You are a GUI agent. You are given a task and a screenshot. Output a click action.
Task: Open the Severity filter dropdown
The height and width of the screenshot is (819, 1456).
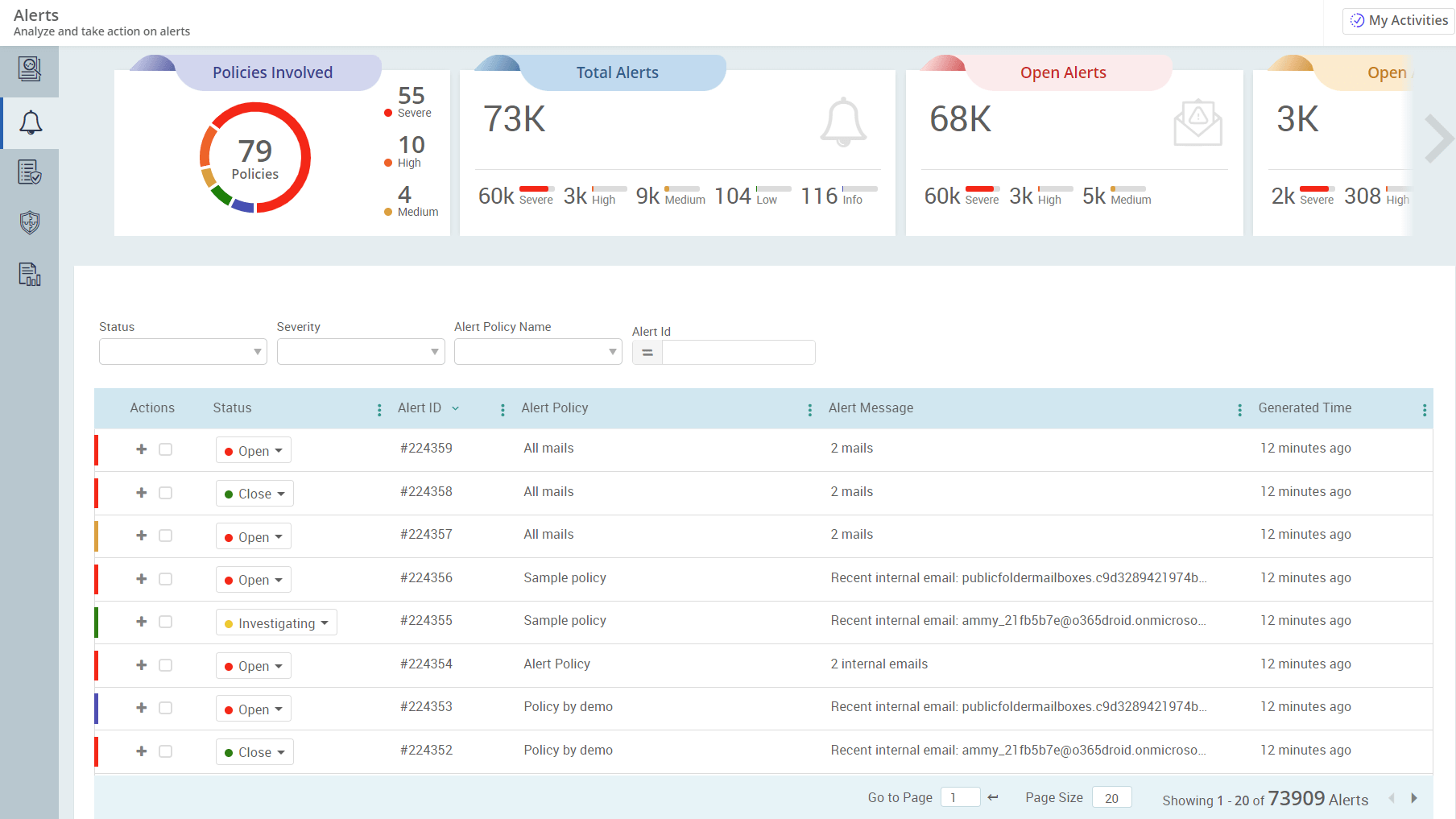(x=360, y=351)
